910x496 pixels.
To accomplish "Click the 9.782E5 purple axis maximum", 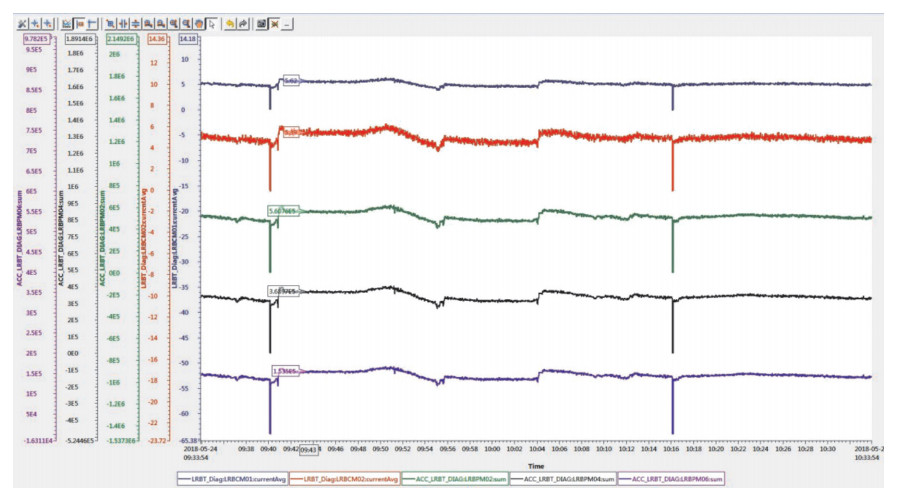I will (39, 39).
